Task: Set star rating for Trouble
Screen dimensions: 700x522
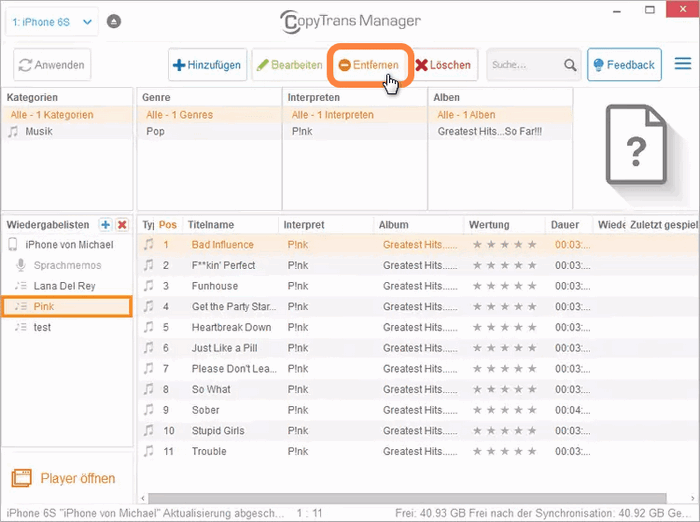Action: click(x=504, y=451)
